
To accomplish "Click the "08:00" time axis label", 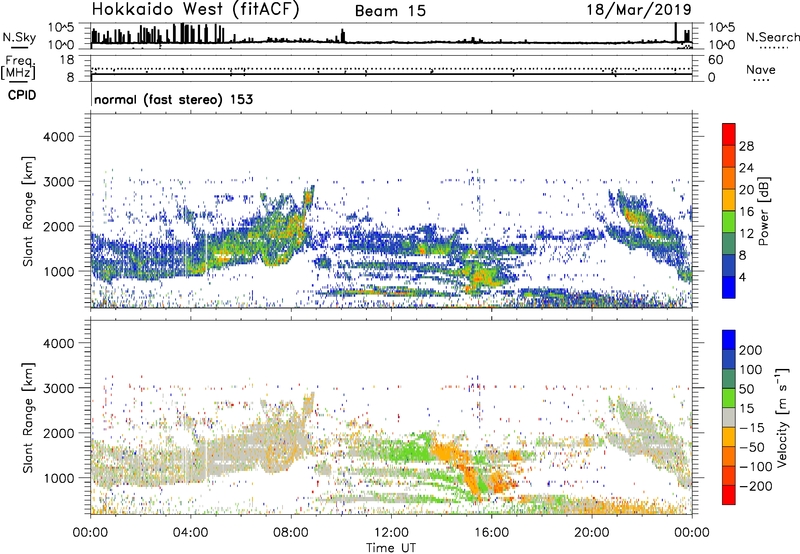I will tap(291, 533).
